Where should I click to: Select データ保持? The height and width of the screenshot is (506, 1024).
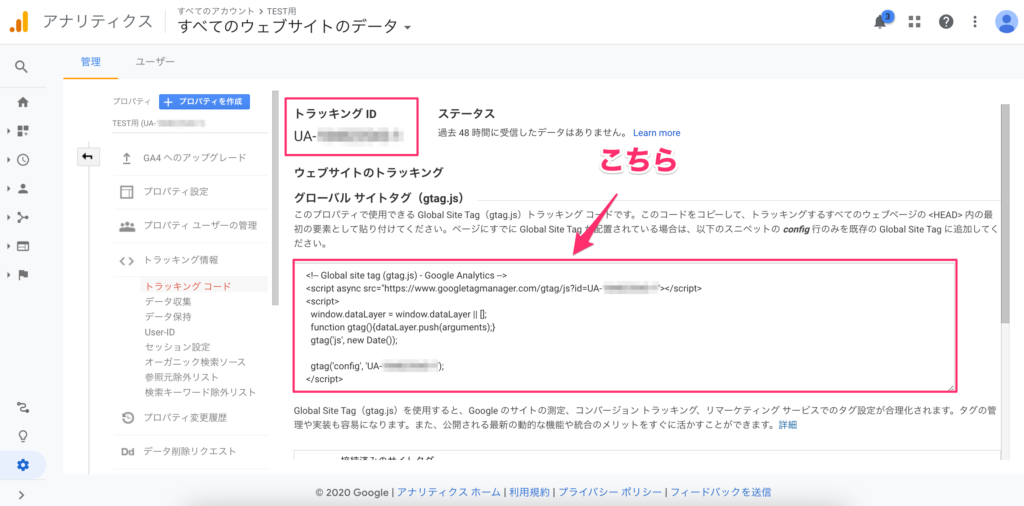168,317
